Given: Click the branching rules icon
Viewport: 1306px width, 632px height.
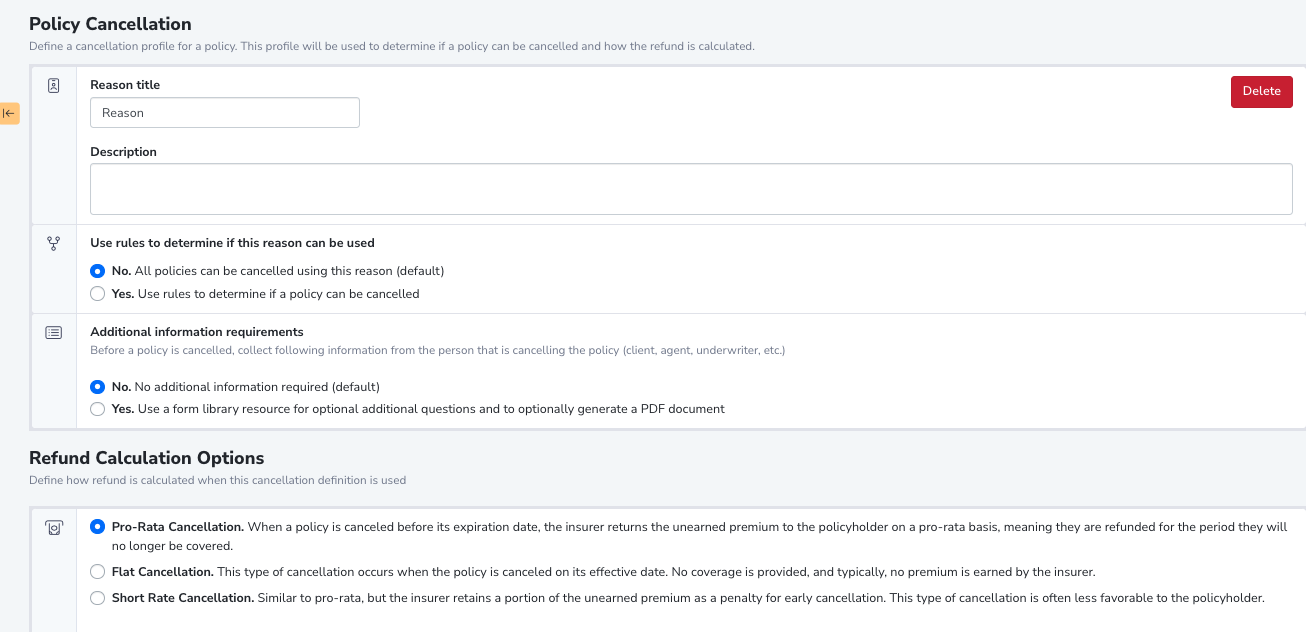Looking at the screenshot, I should tap(54, 243).
